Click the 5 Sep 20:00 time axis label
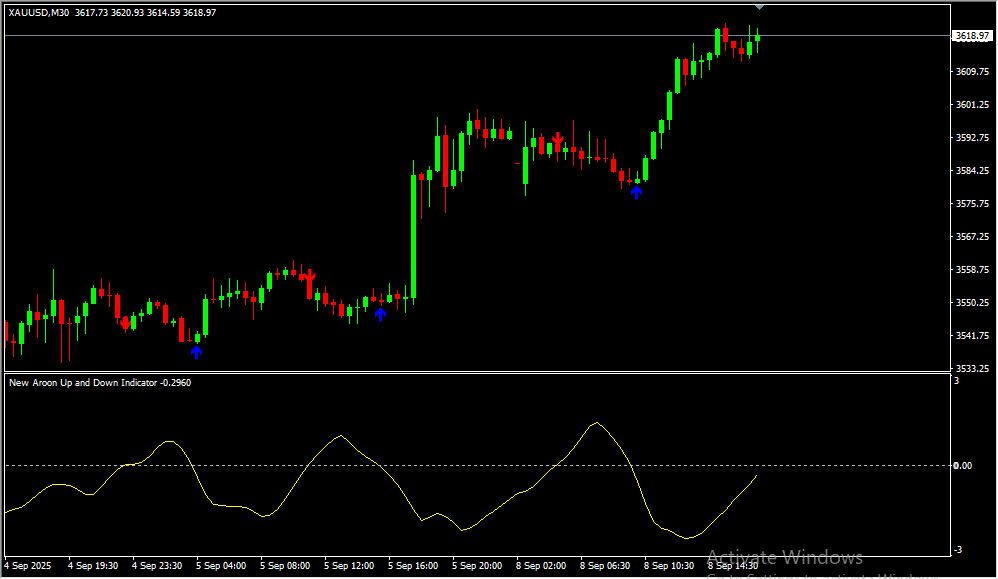Screen dimensions: 998x579 (x=477, y=566)
